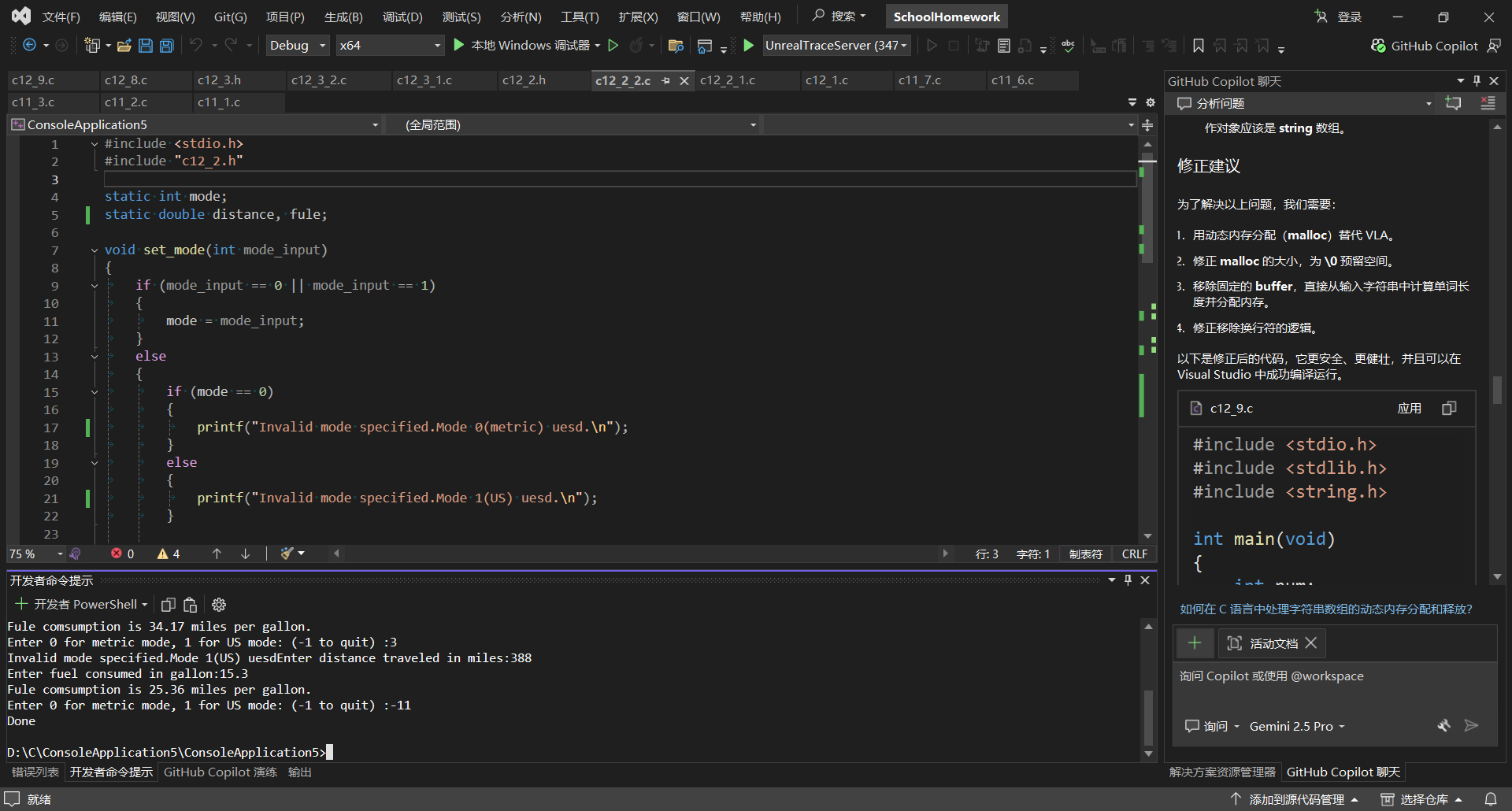Click 应用 to apply the Copilot code
The image size is (1512, 811).
tap(1409, 408)
